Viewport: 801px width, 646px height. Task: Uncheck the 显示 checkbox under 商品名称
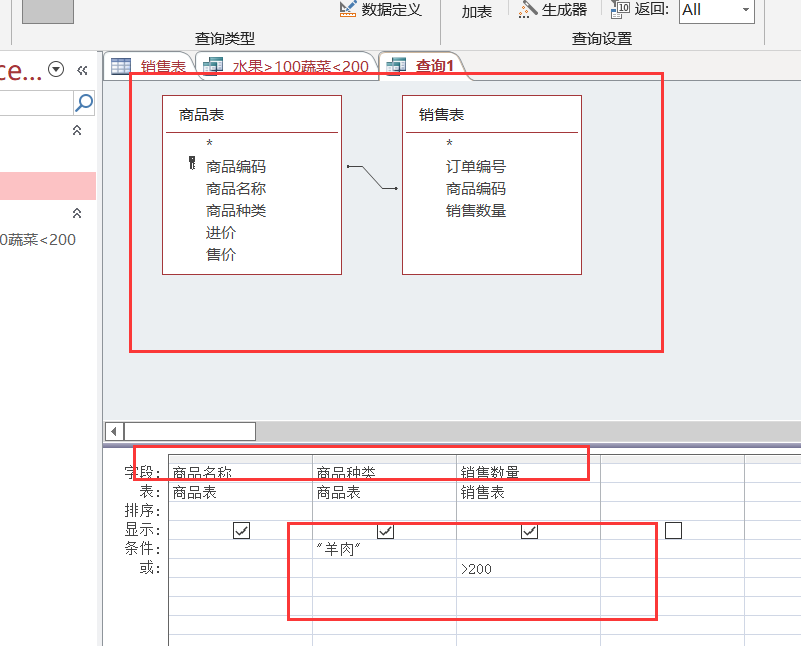click(240, 531)
